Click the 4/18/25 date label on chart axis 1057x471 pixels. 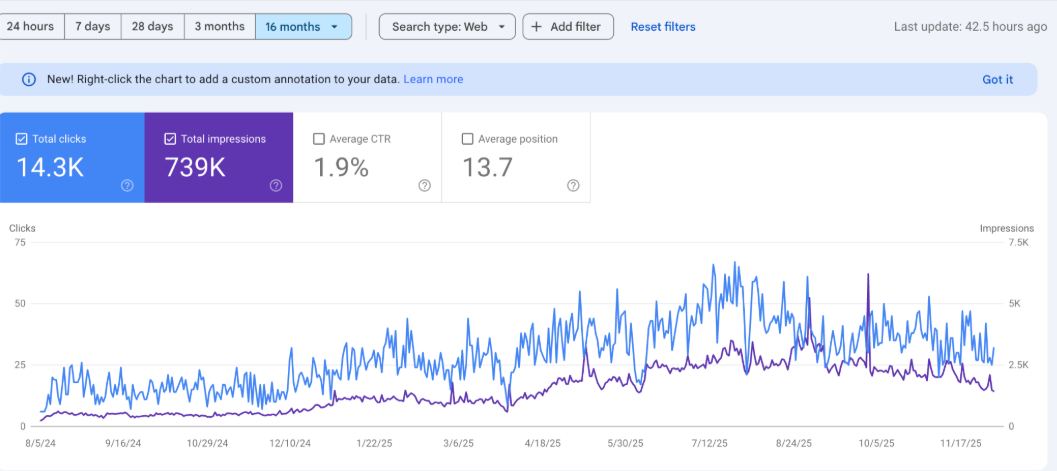click(x=541, y=443)
